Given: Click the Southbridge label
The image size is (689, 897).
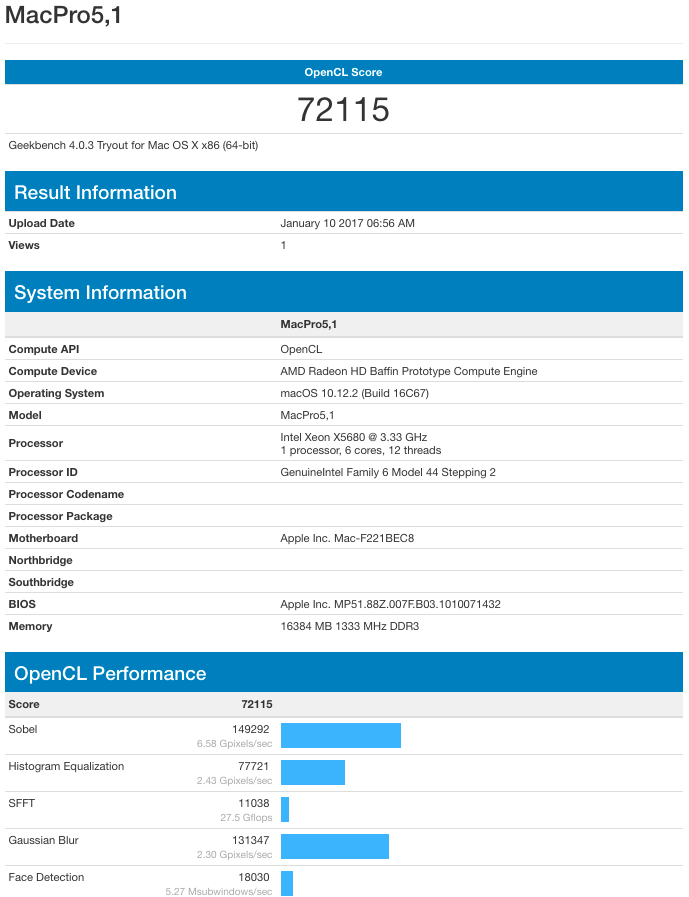Looking at the screenshot, I should (41, 582).
